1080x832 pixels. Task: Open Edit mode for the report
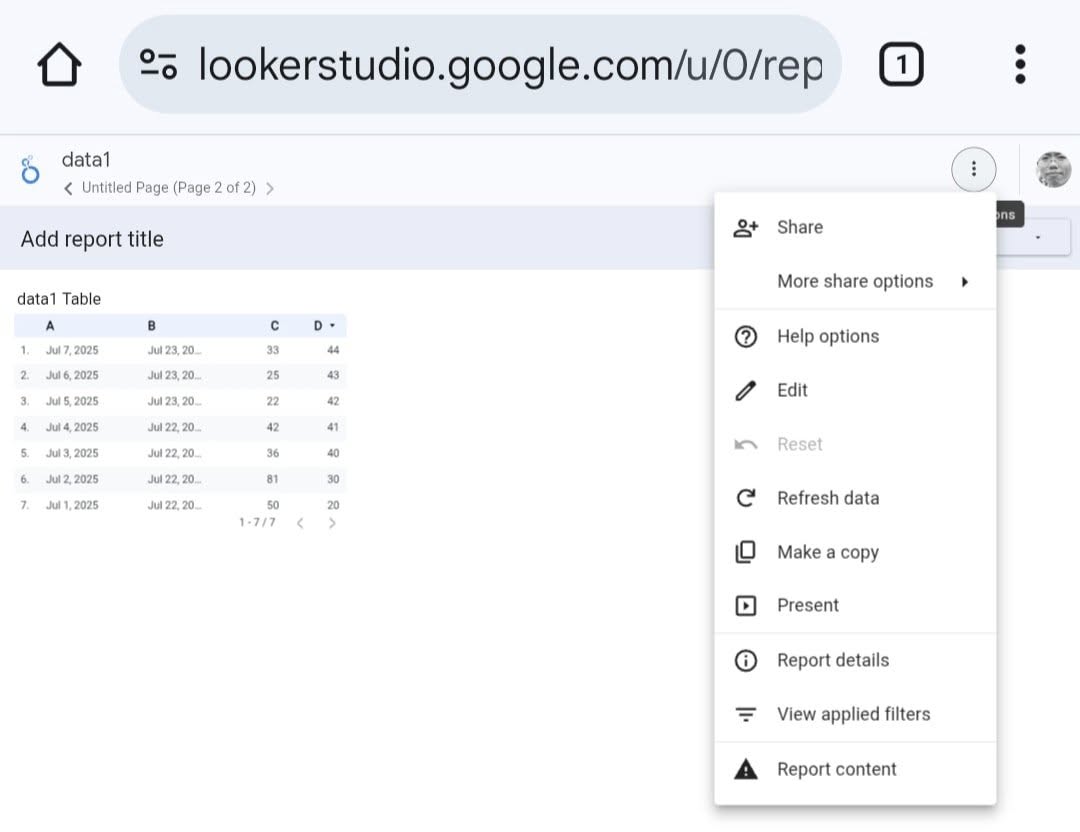792,390
